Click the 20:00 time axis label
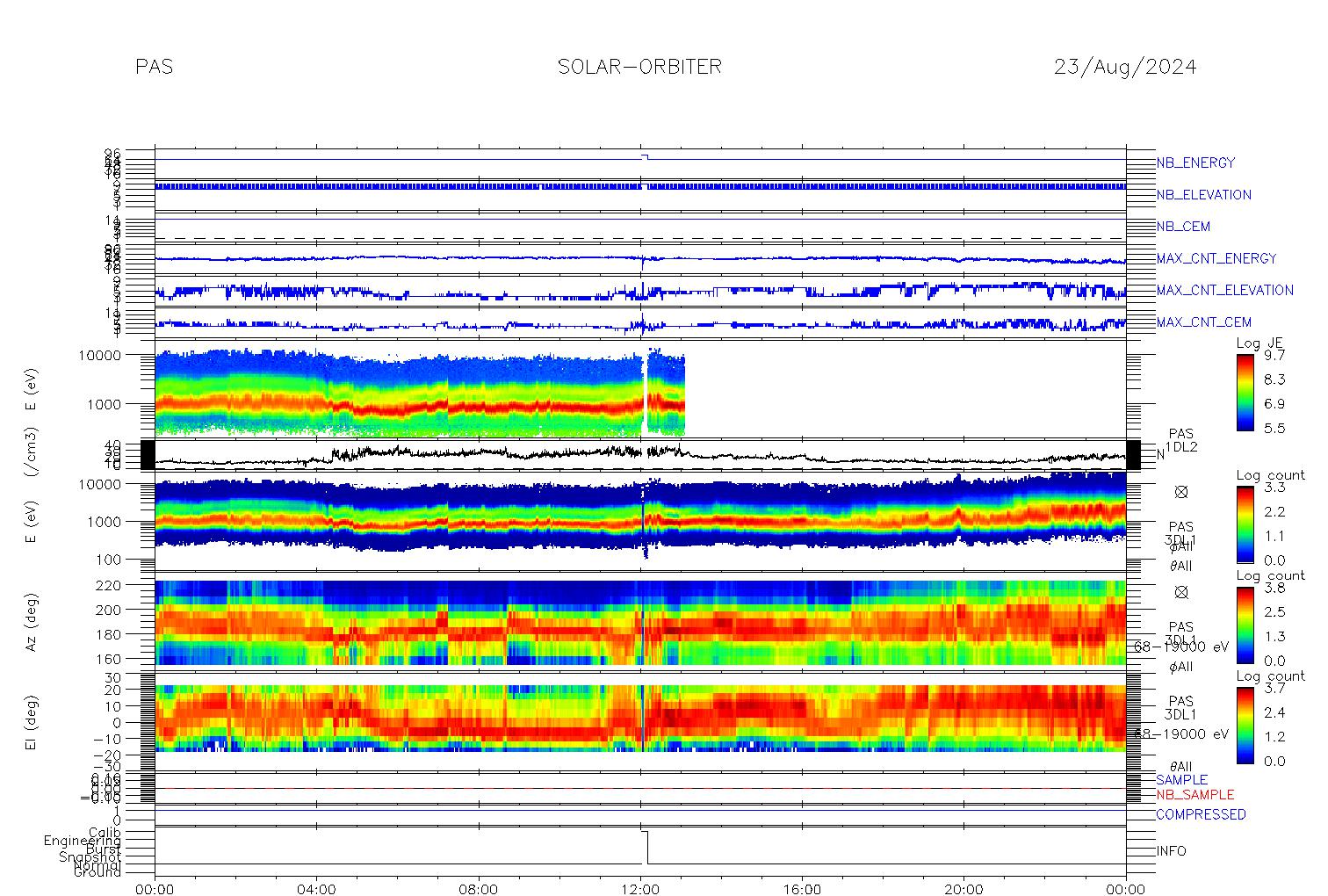 pyautogui.click(x=964, y=889)
